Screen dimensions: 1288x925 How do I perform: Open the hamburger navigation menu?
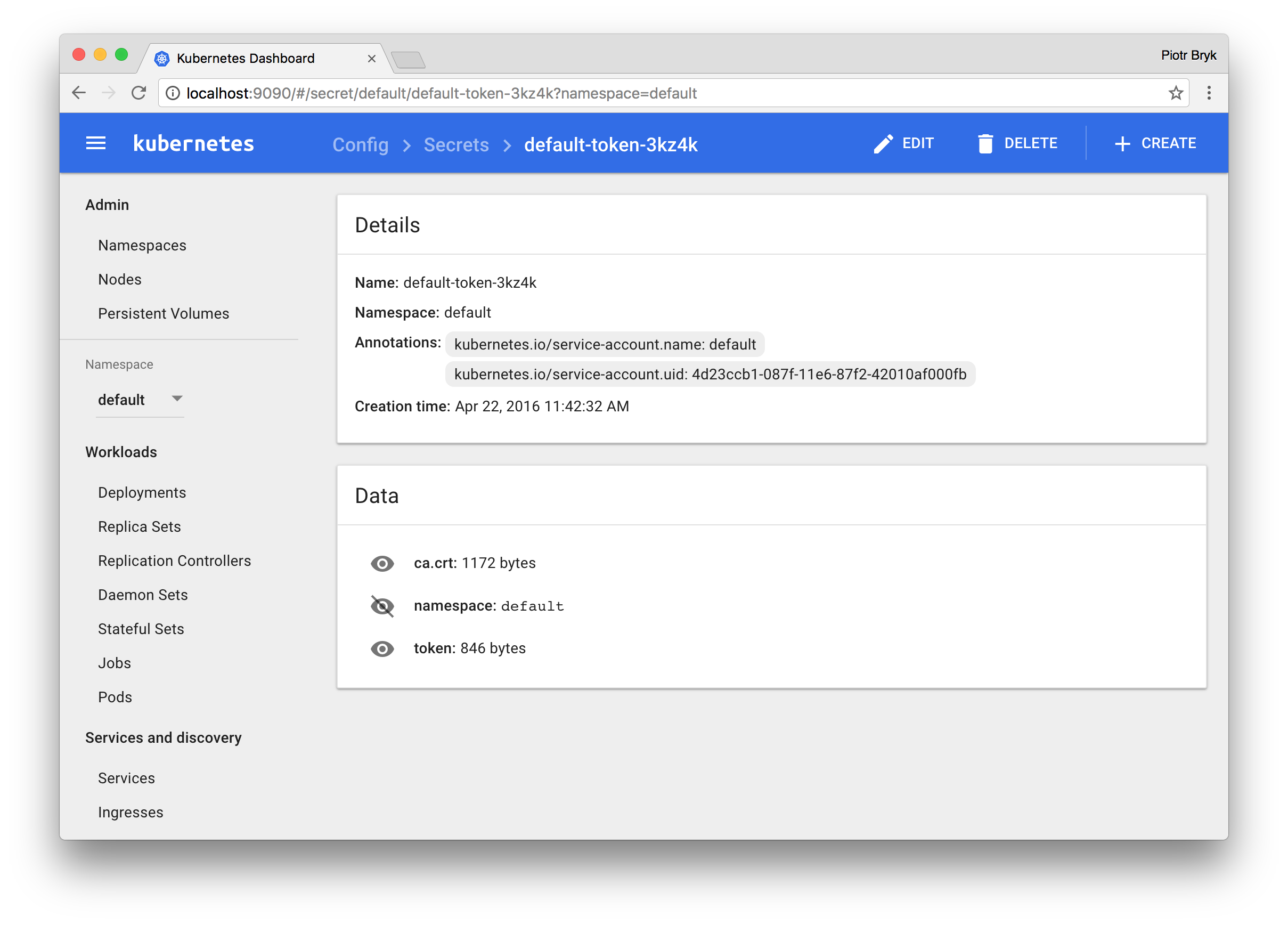95,143
